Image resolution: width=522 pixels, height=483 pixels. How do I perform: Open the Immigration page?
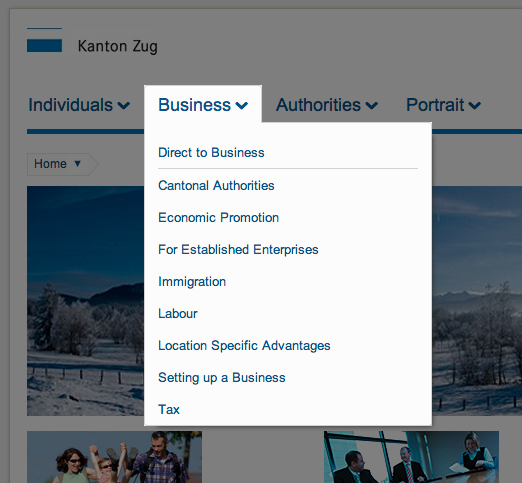192,282
